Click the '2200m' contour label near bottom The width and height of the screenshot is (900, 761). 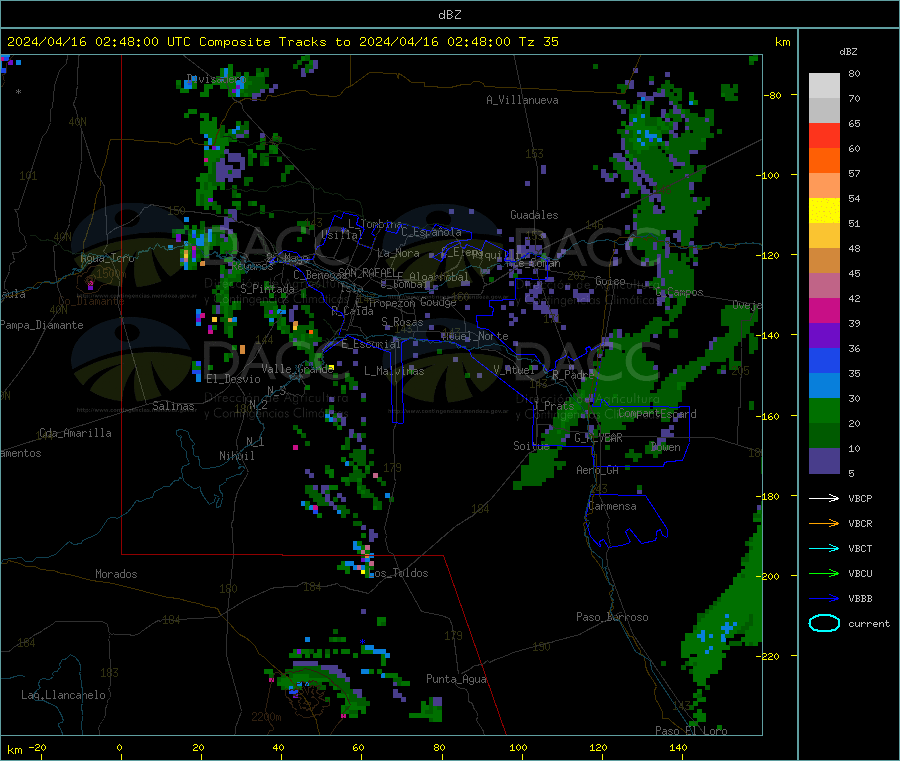tap(266, 717)
